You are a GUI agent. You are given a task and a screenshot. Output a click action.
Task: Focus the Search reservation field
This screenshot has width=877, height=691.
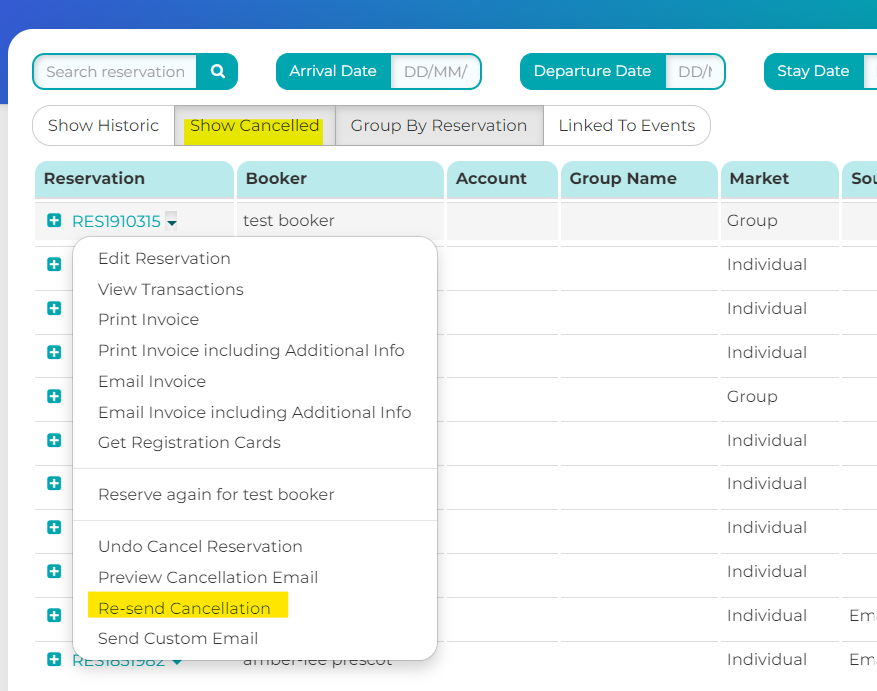pyautogui.click(x=115, y=72)
